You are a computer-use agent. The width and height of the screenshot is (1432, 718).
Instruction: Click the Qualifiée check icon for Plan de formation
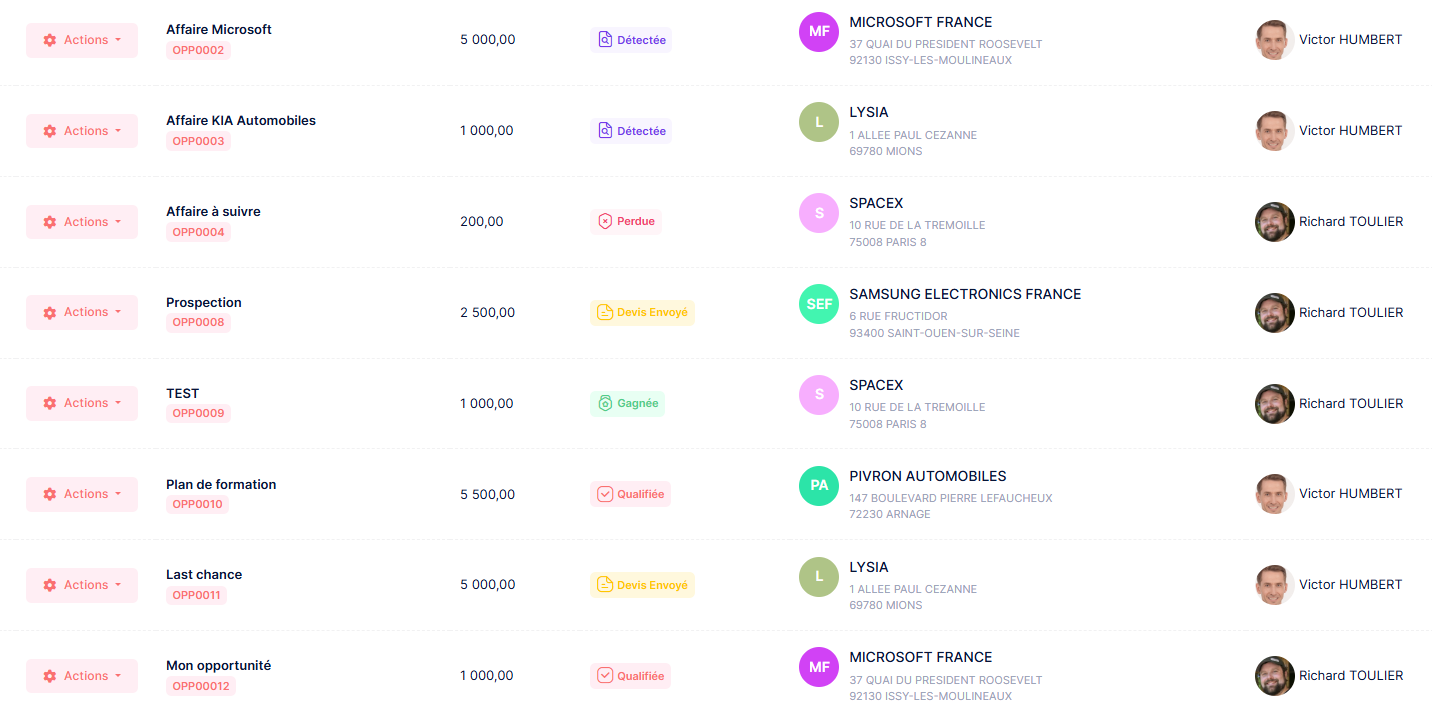coord(604,494)
